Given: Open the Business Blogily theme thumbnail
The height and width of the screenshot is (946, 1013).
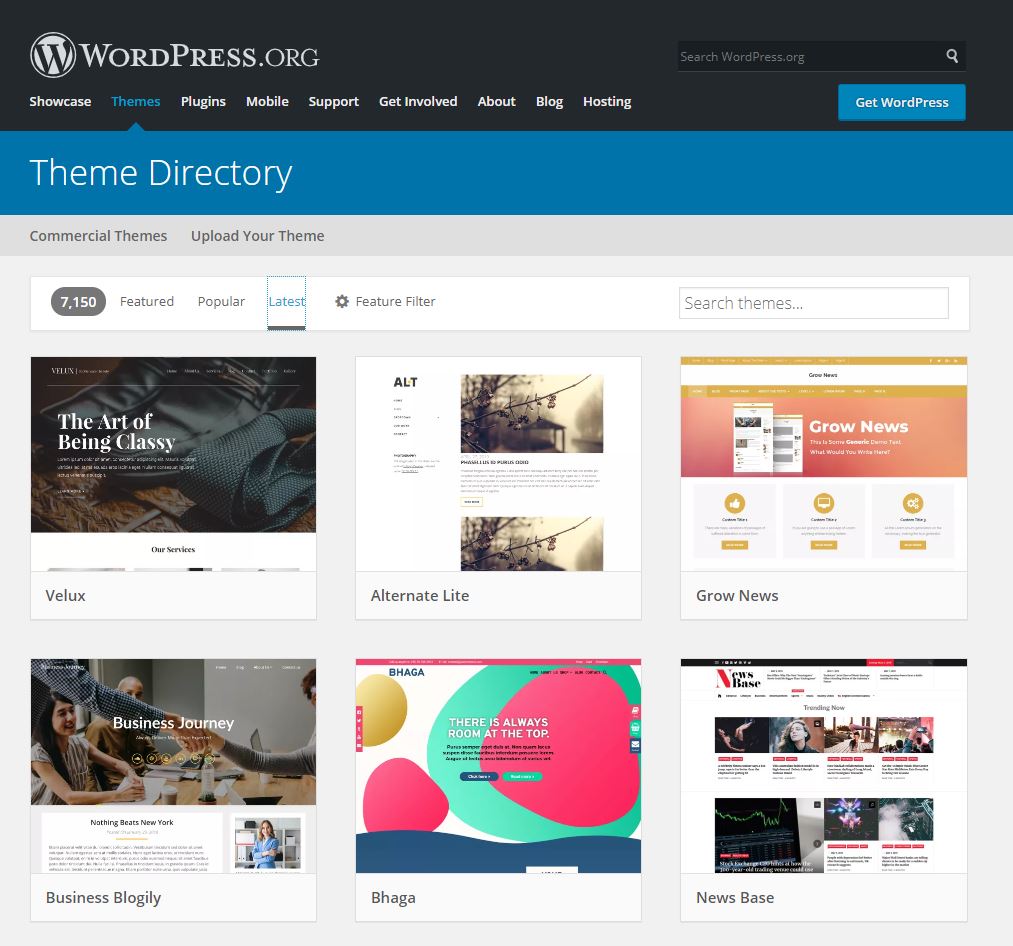Looking at the screenshot, I should [173, 766].
